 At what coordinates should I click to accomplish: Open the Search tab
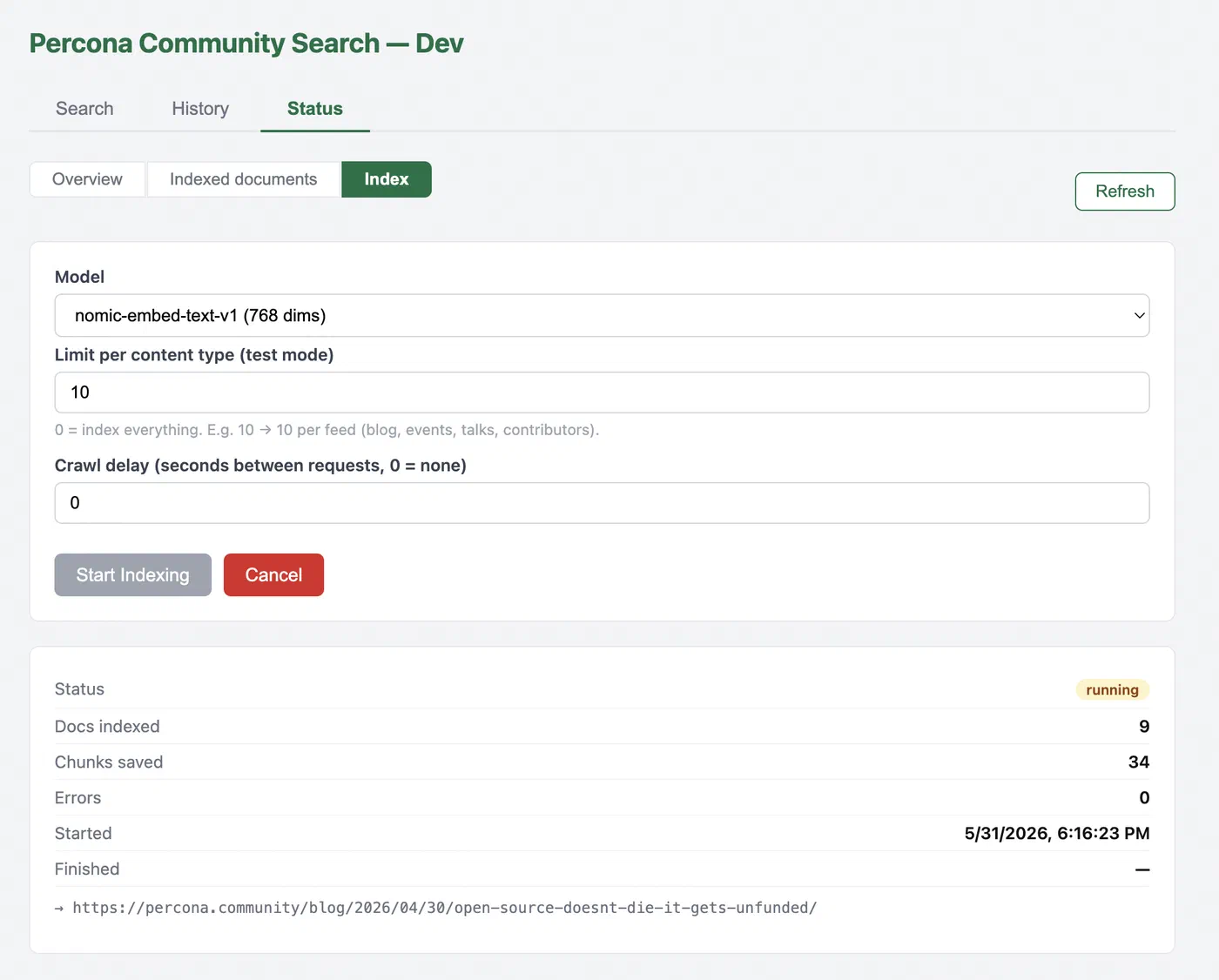[84, 109]
